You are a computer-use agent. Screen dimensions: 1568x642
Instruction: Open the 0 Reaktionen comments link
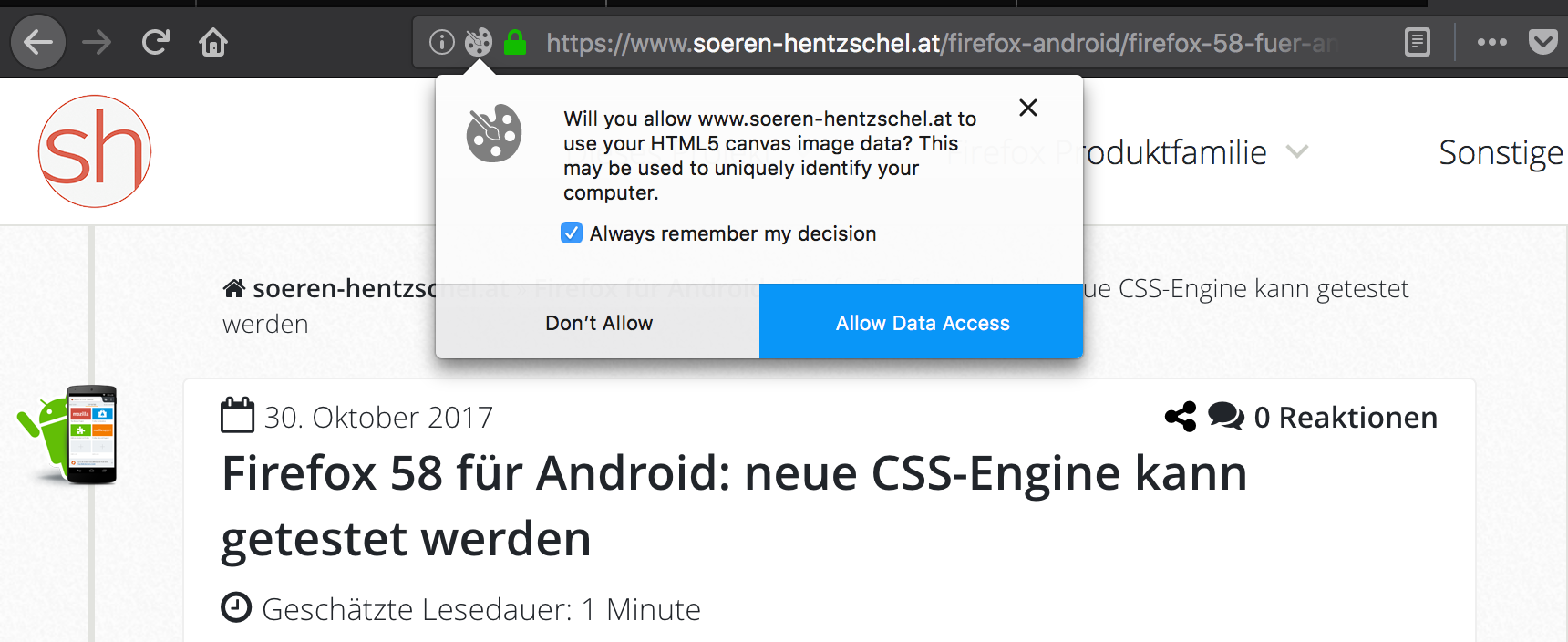coord(1345,417)
